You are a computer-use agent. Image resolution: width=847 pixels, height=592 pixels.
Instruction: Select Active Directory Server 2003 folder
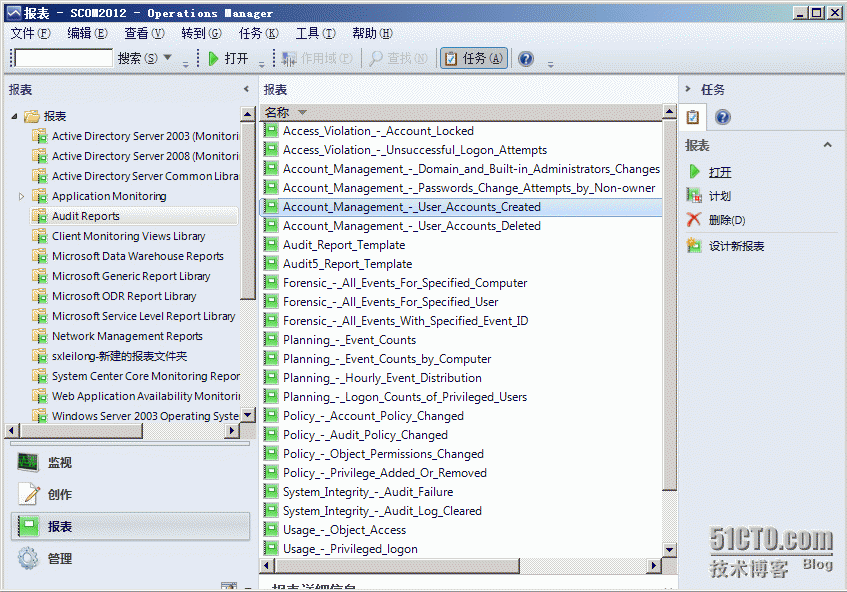135,136
